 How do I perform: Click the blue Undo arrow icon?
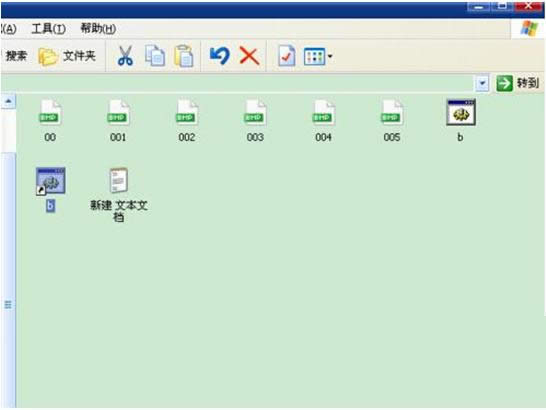[220, 56]
